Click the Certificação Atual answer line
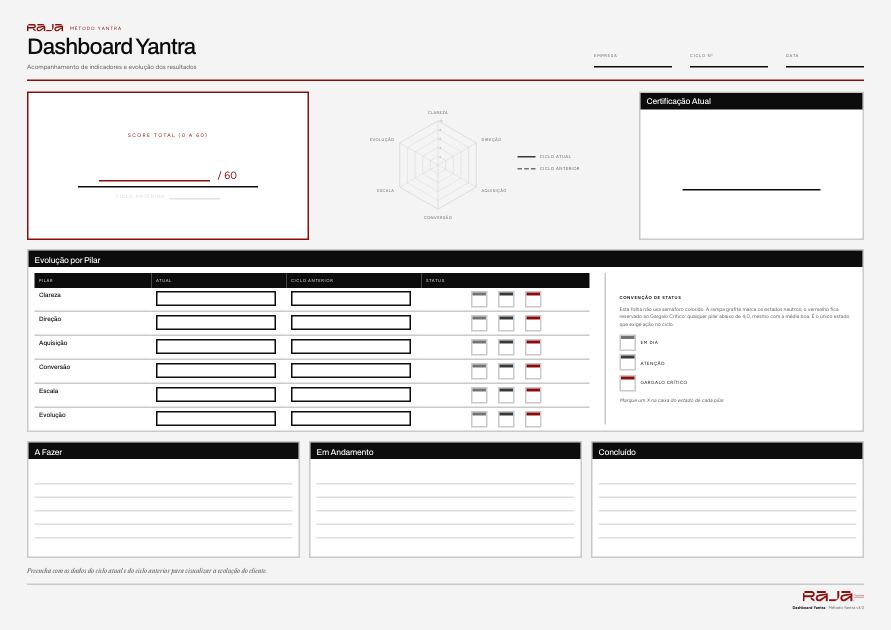The image size is (891, 630). click(751, 189)
